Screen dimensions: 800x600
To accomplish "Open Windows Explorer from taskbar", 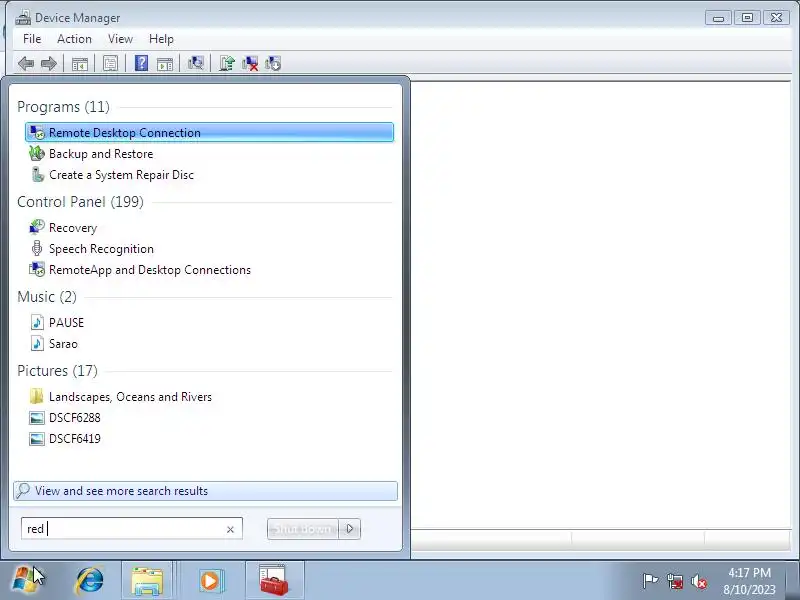I will click(x=147, y=581).
